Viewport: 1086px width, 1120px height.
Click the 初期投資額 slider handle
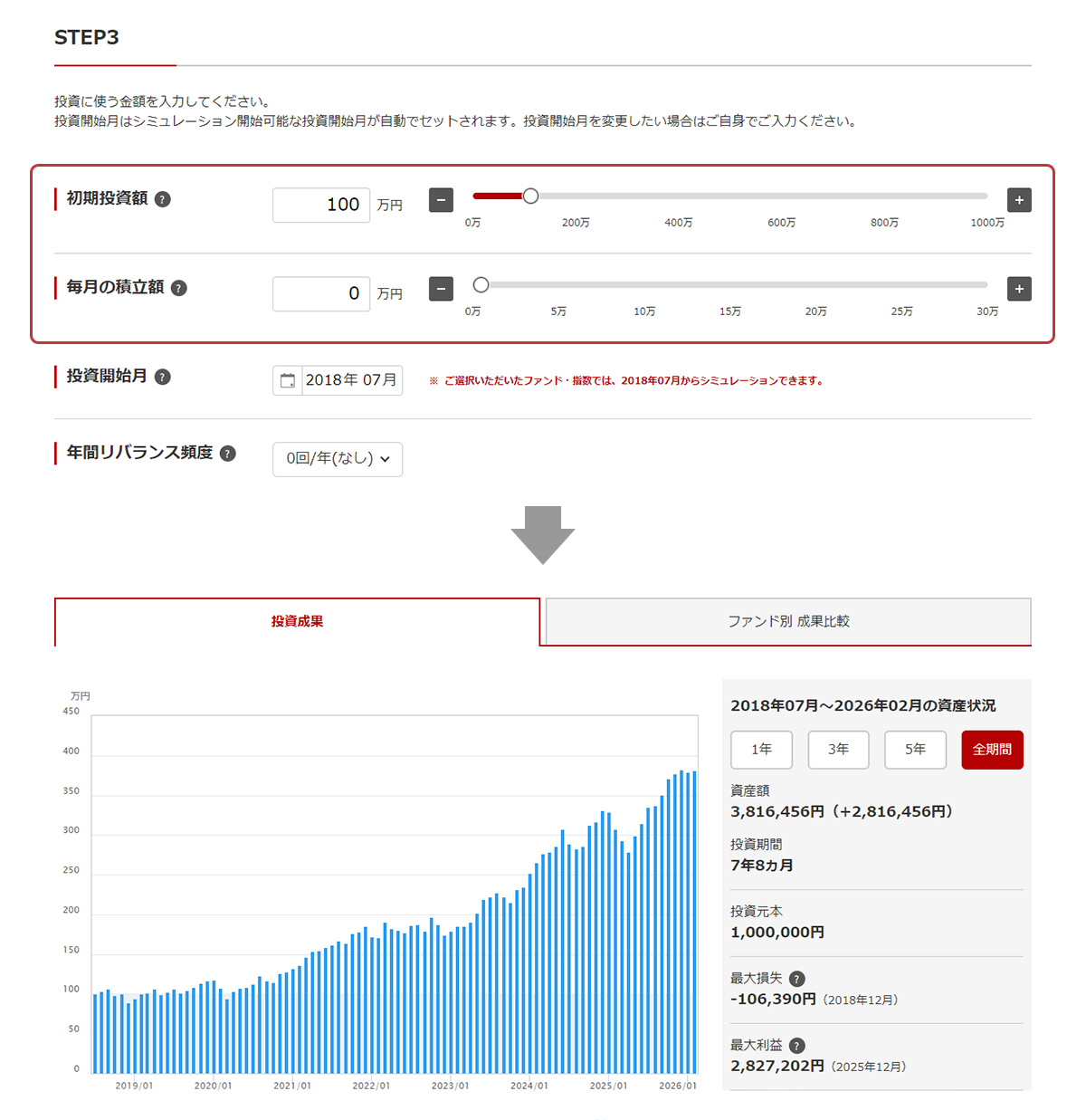tap(531, 196)
